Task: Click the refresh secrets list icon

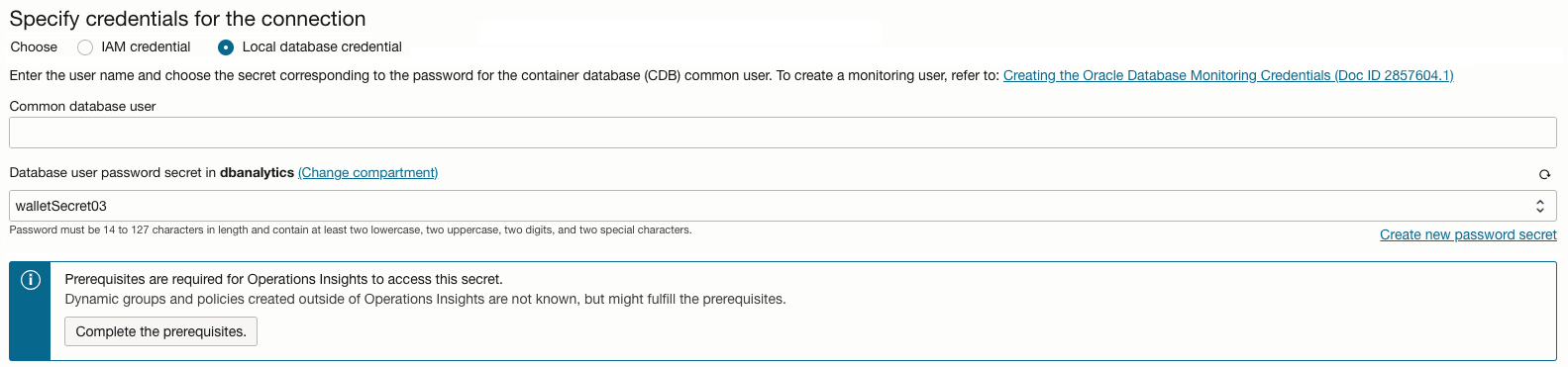Action: point(1544,174)
